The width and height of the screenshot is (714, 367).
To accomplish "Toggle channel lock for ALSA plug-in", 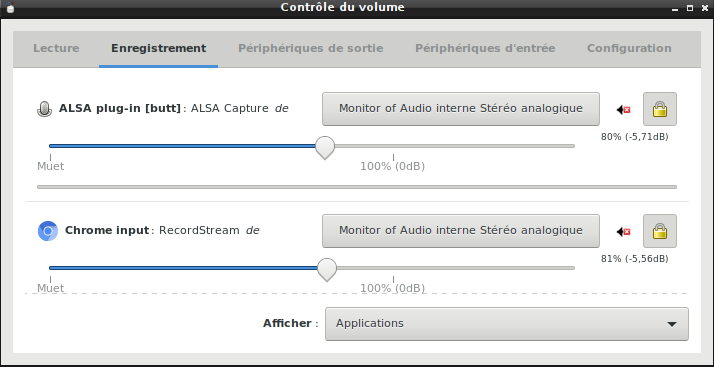I will tap(660, 109).
